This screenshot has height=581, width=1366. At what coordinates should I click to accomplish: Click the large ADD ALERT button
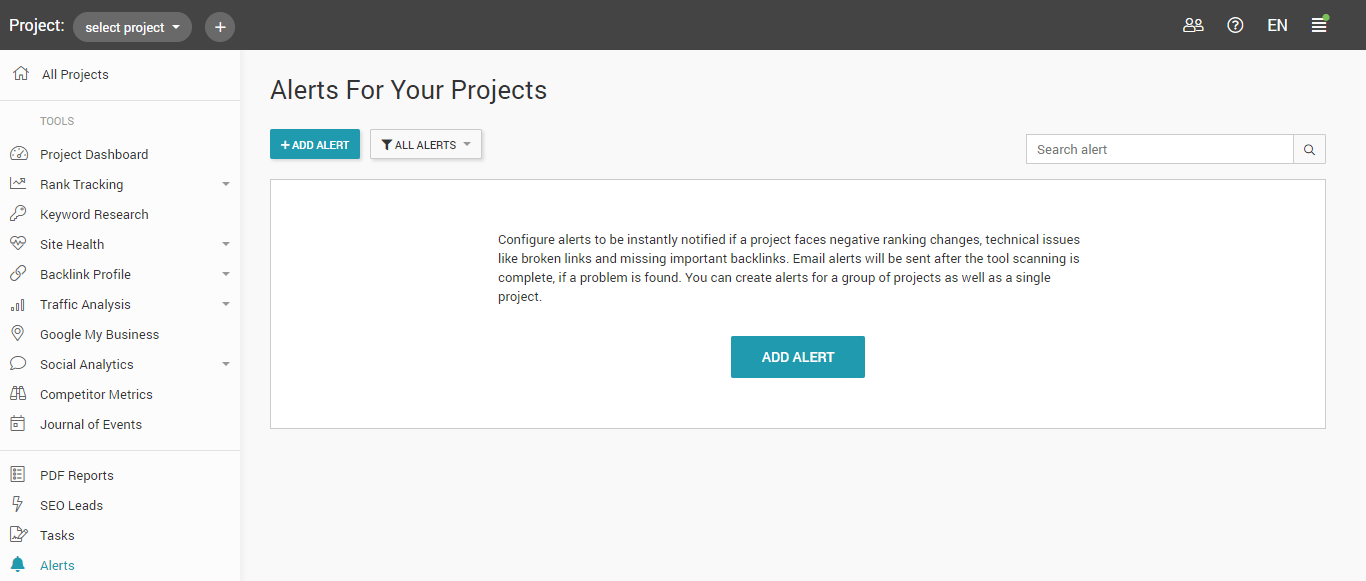pos(798,357)
